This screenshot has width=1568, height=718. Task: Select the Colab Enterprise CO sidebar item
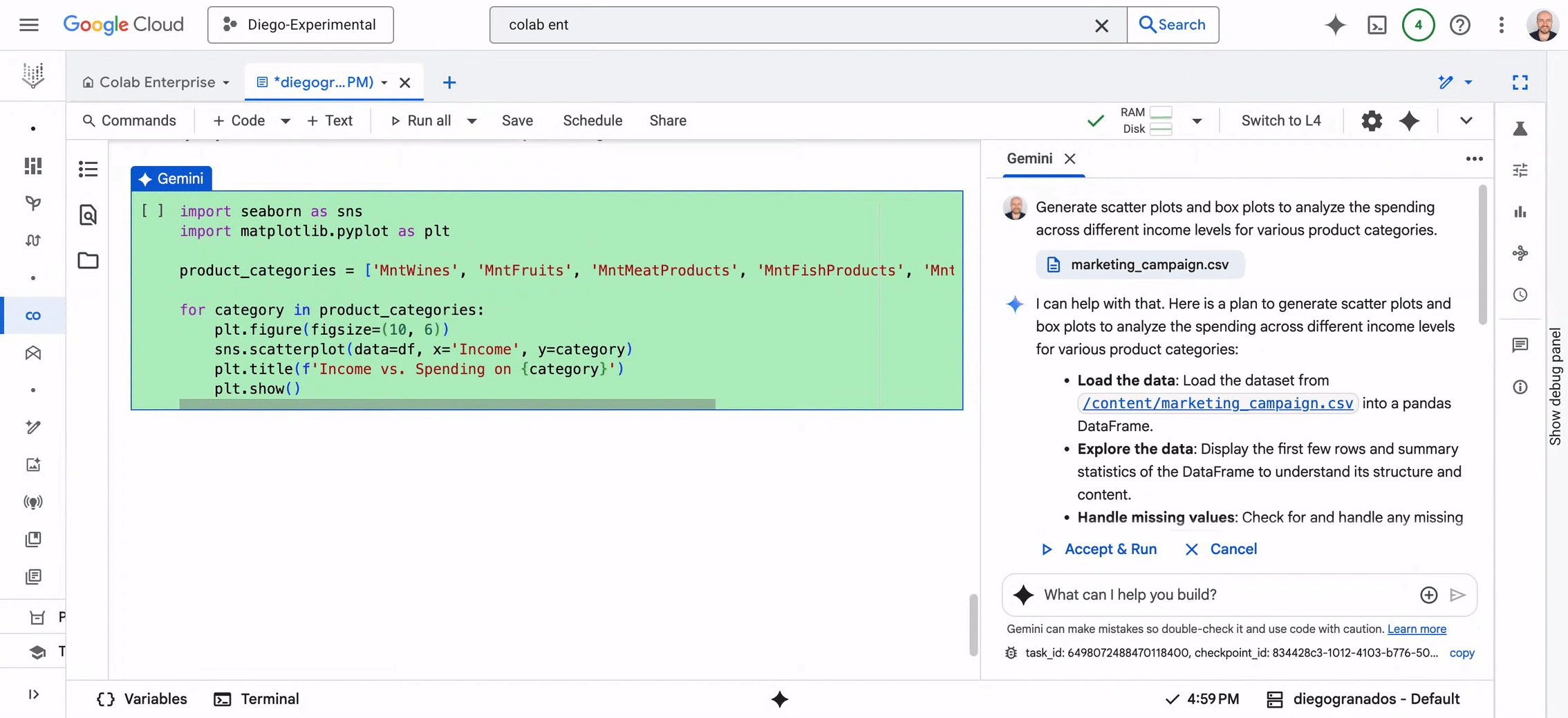click(33, 315)
